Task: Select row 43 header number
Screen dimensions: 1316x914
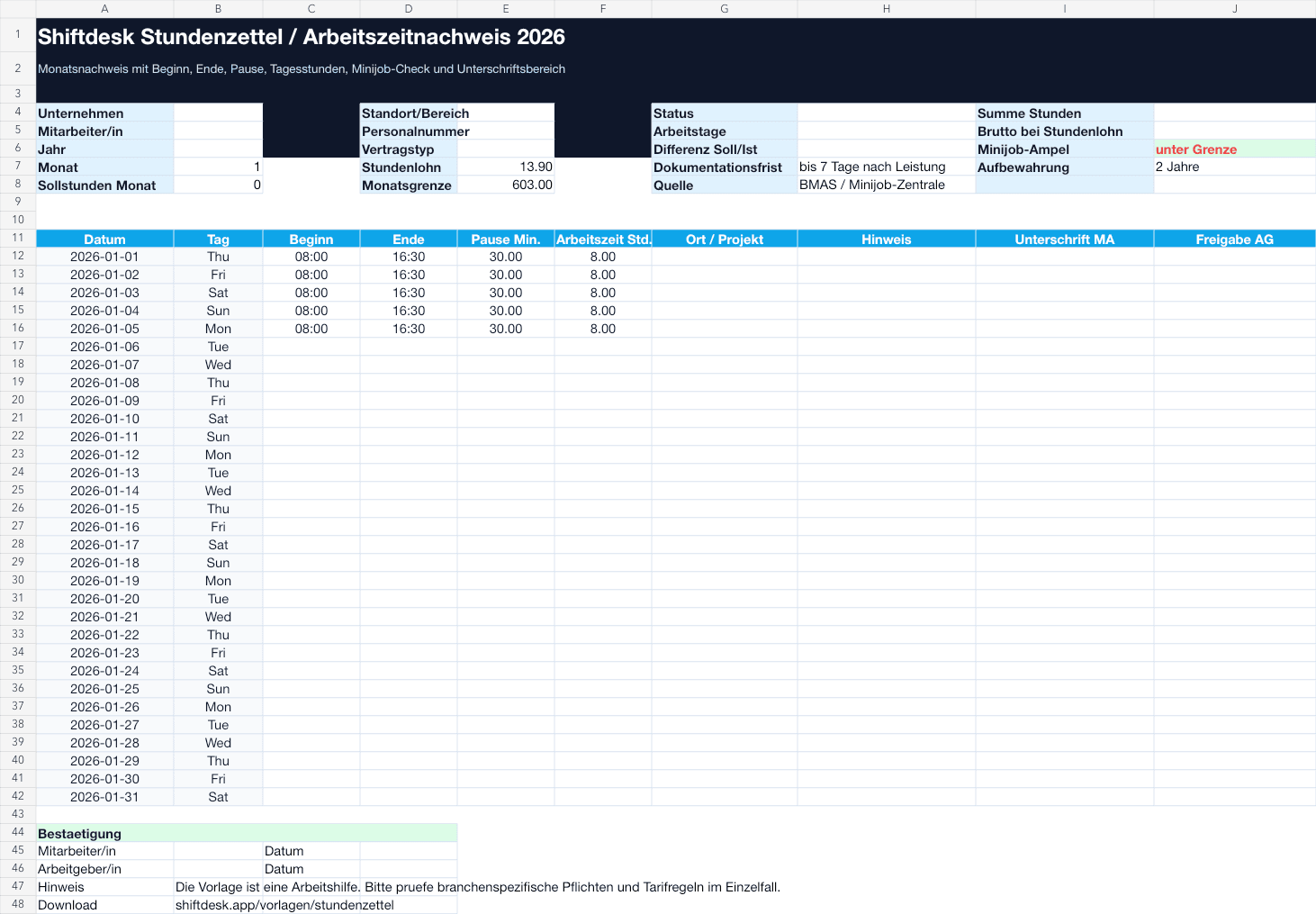Action: [18, 814]
